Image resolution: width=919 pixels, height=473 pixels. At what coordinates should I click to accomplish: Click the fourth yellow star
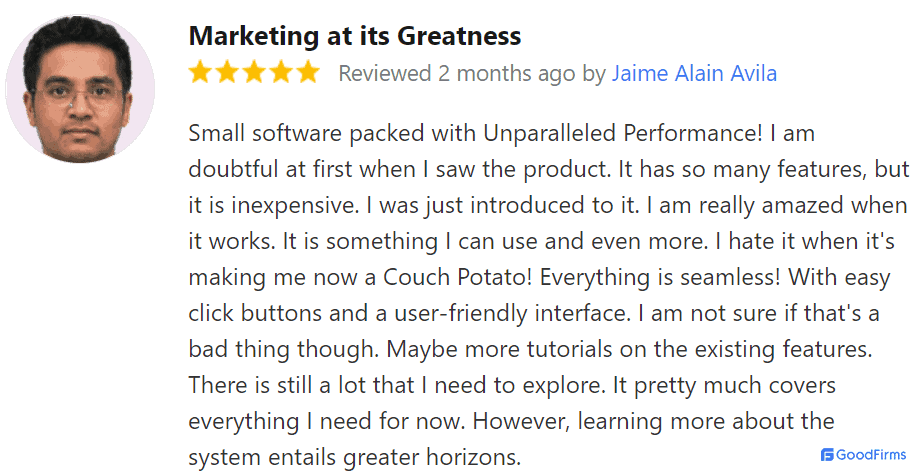click(x=281, y=72)
